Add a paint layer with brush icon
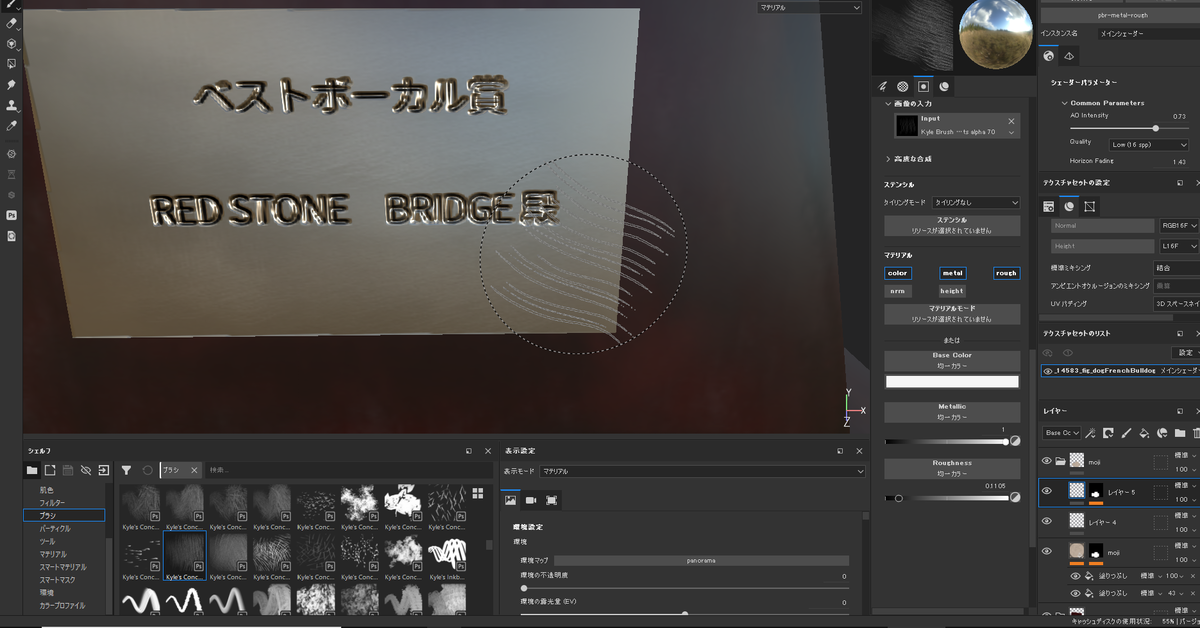This screenshot has width=1200, height=628. tap(1126, 433)
